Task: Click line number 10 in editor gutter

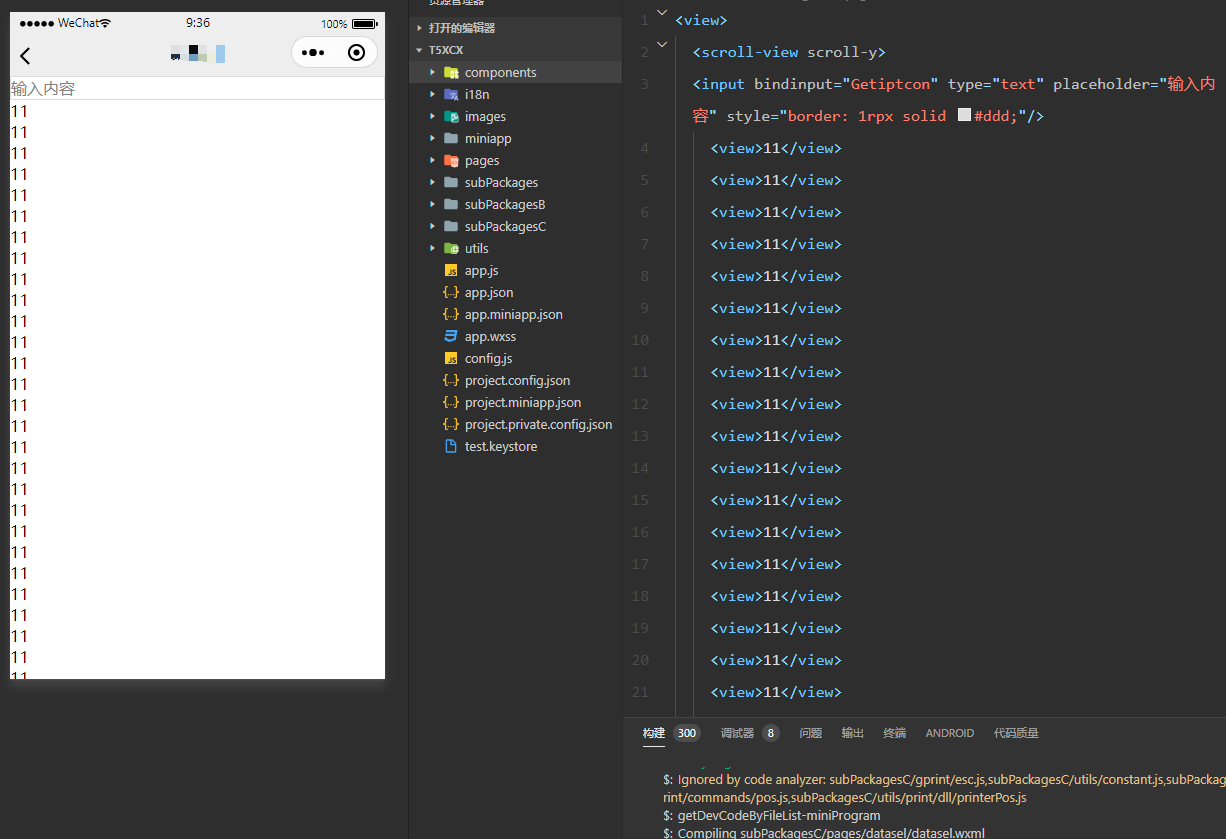Action: tap(640, 340)
